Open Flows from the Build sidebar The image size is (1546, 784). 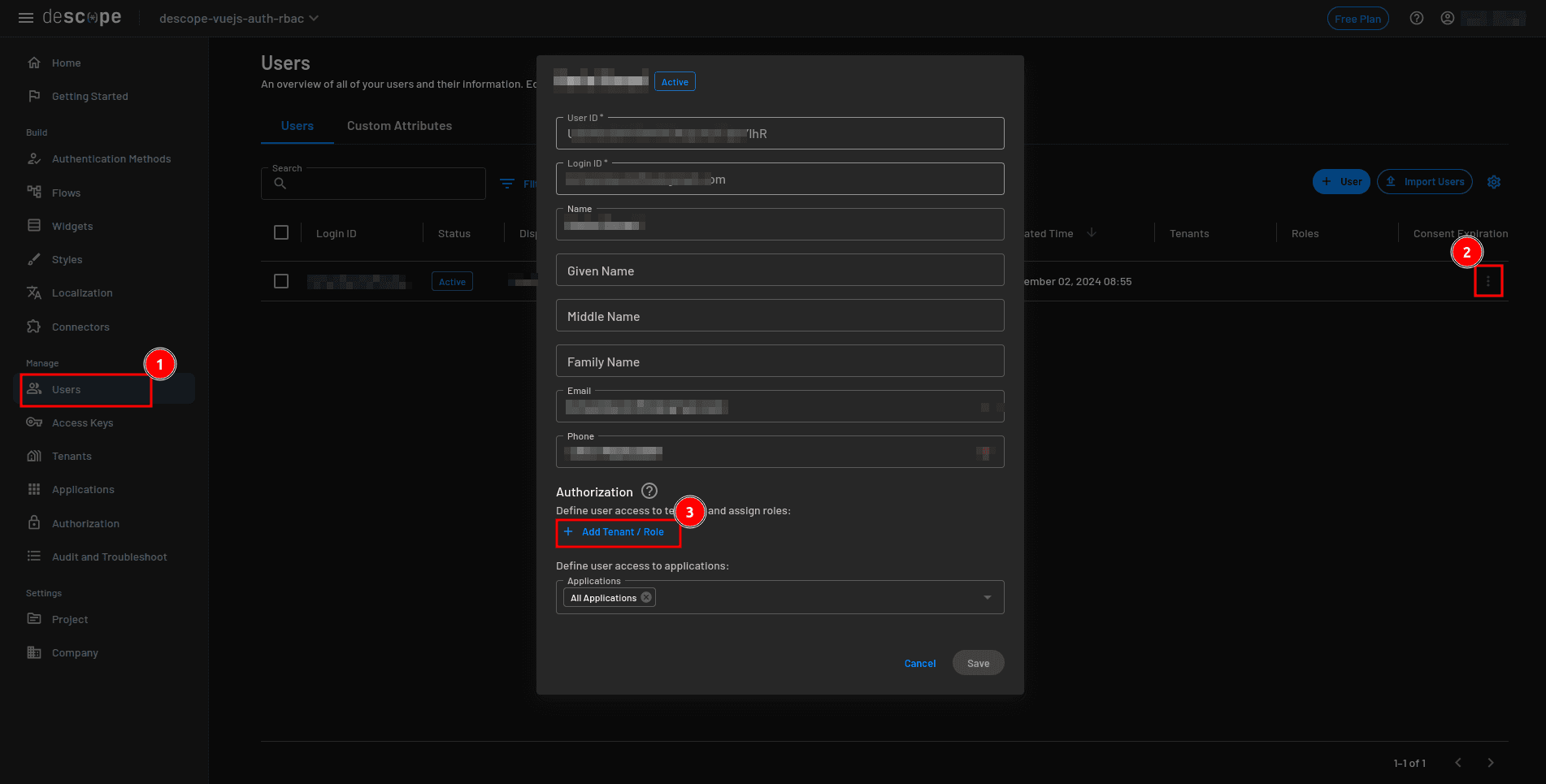click(x=65, y=193)
